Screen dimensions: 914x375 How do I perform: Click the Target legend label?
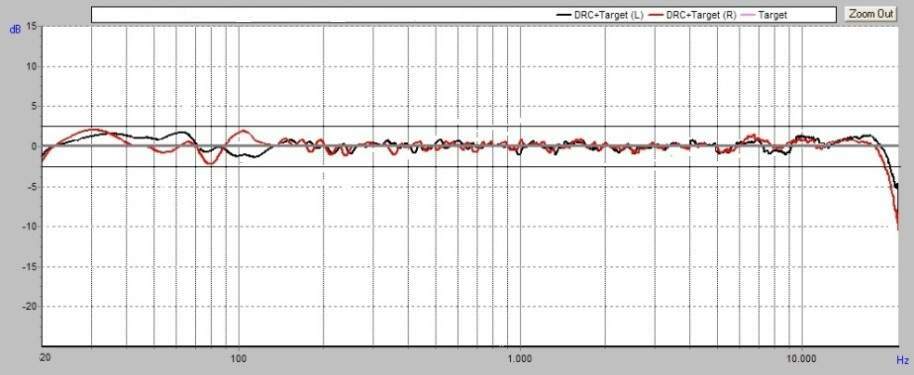click(x=772, y=15)
